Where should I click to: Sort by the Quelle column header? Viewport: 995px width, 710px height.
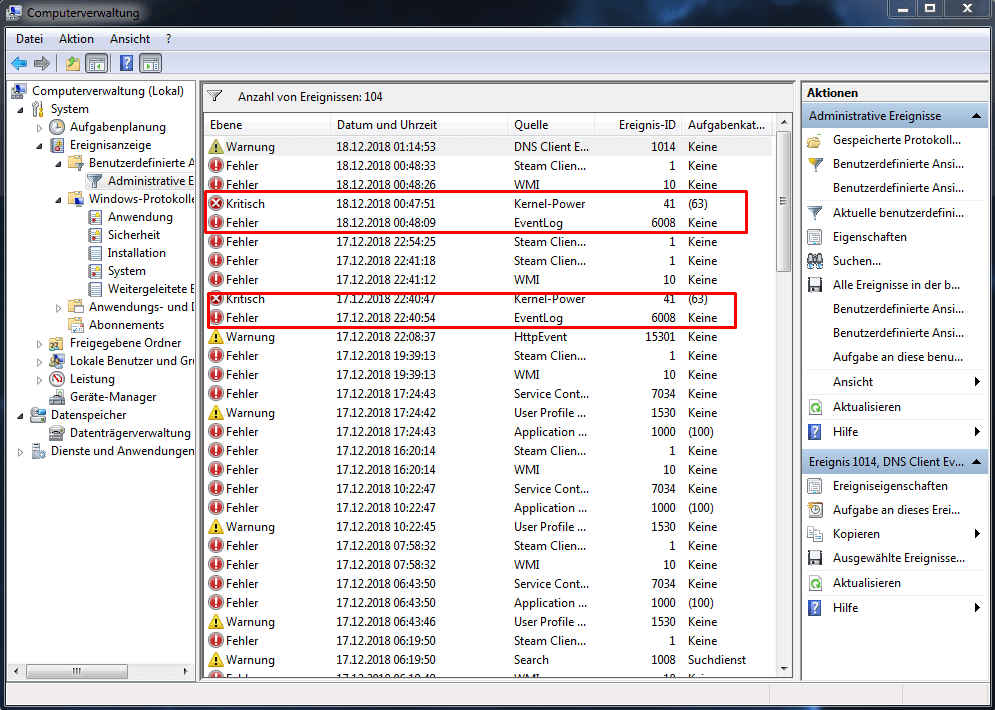point(551,125)
